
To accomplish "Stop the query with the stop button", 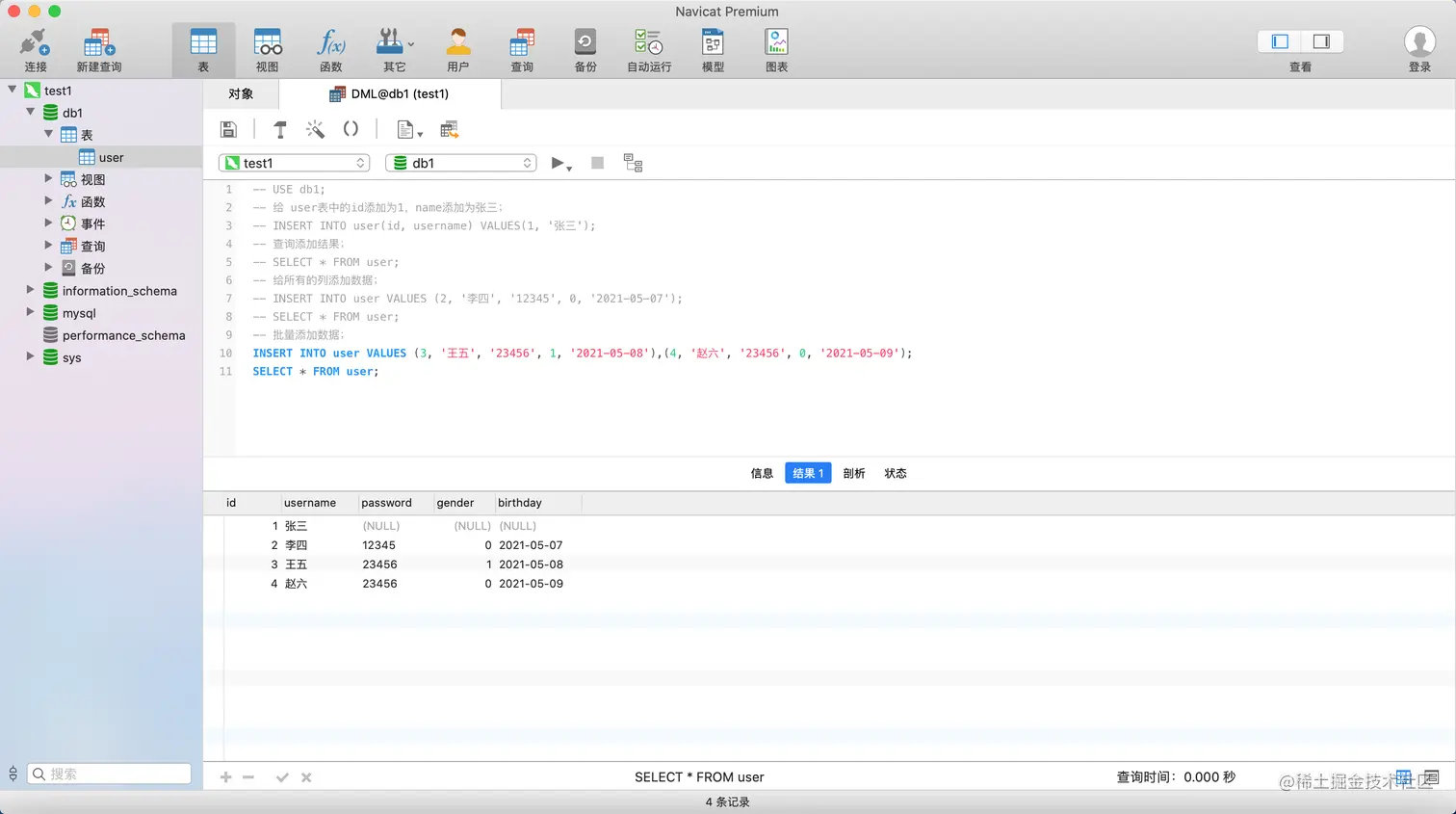I will (x=597, y=163).
